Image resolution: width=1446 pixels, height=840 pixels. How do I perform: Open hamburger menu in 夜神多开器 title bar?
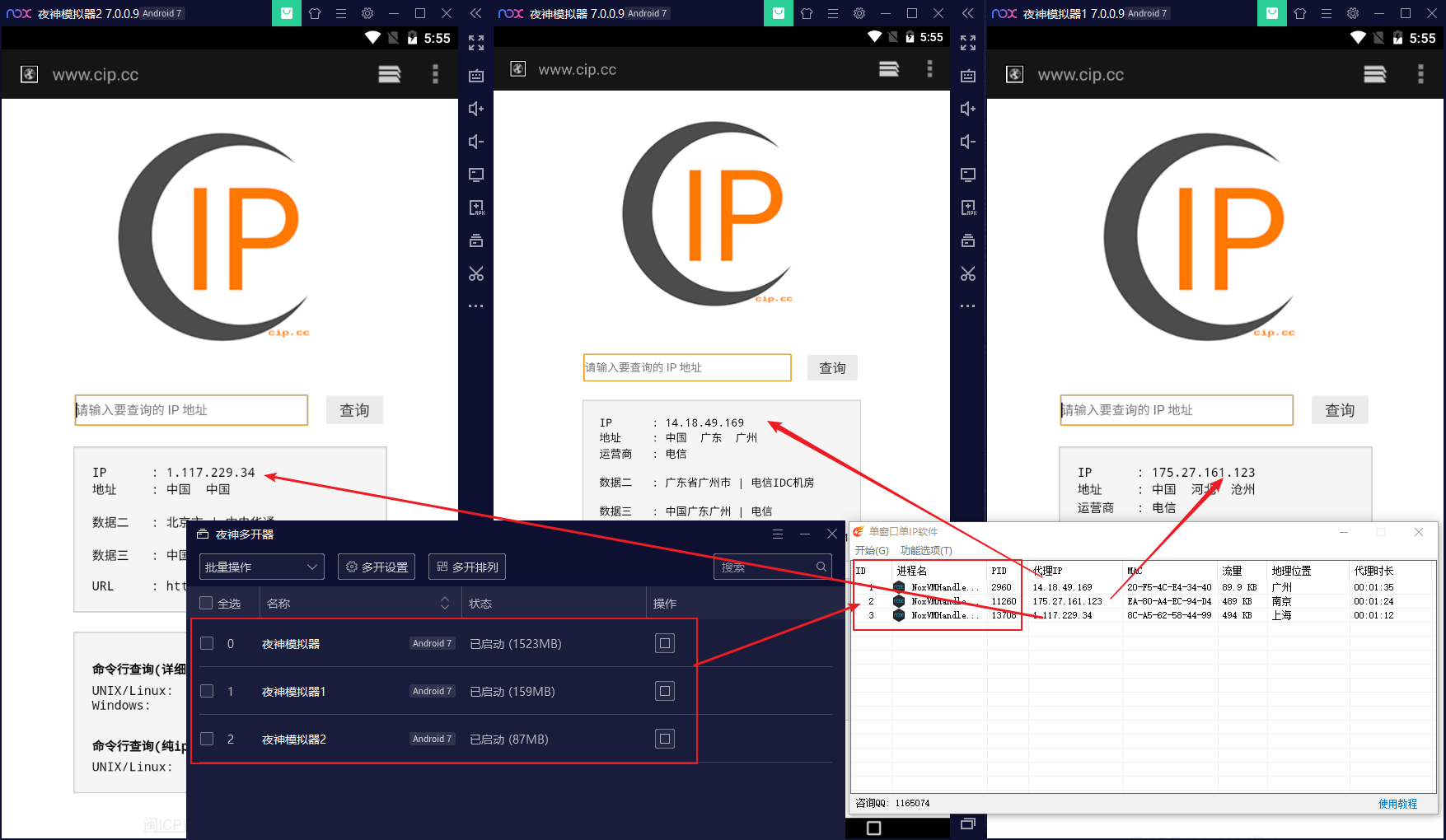pos(778,534)
